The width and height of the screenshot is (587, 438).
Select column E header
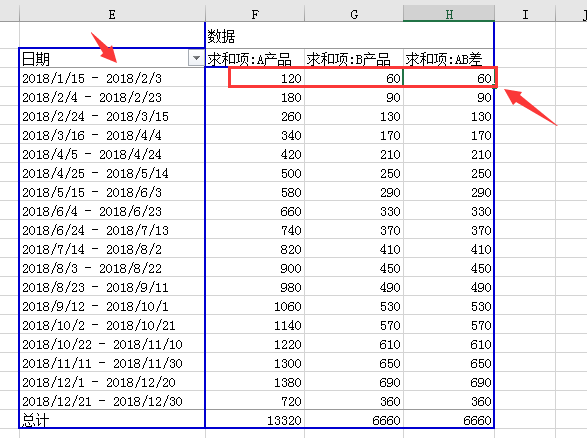[x=112, y=14]
